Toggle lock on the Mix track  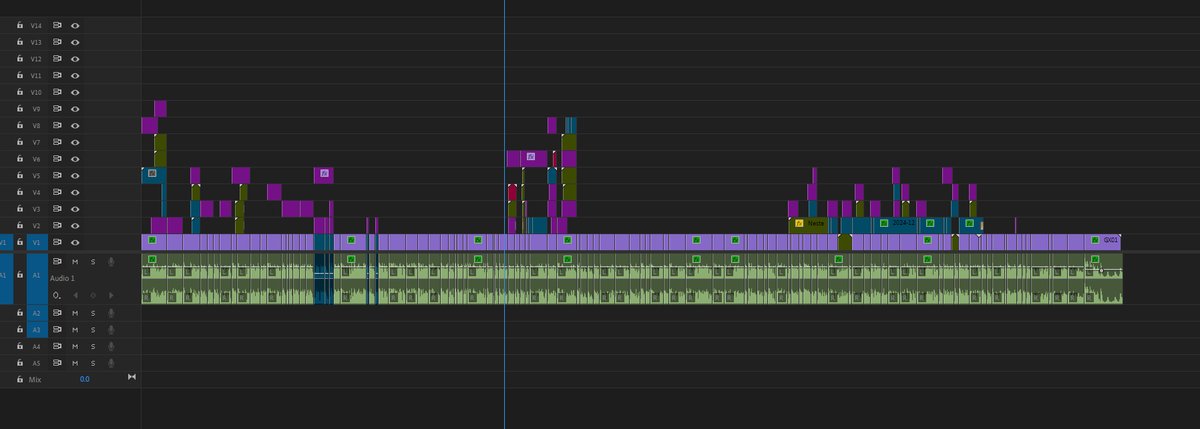(20, 379)
